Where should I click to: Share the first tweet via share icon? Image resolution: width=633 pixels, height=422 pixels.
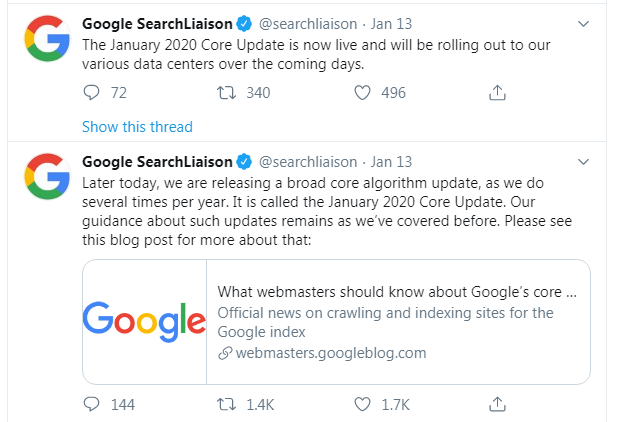(x=497, y=93)
